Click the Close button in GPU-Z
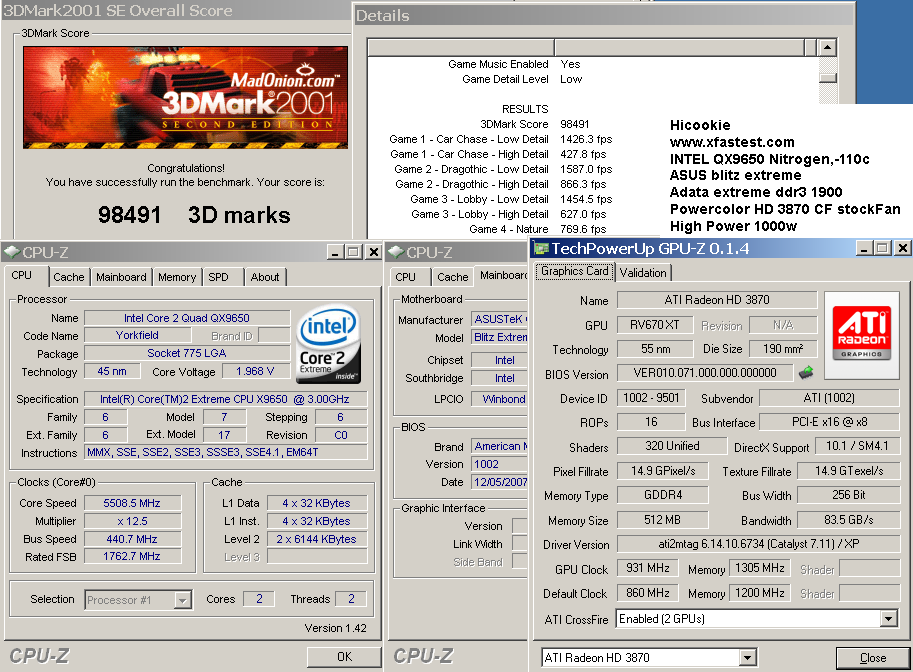The height and width of the screenshot is (672, 913). (873, 658)
